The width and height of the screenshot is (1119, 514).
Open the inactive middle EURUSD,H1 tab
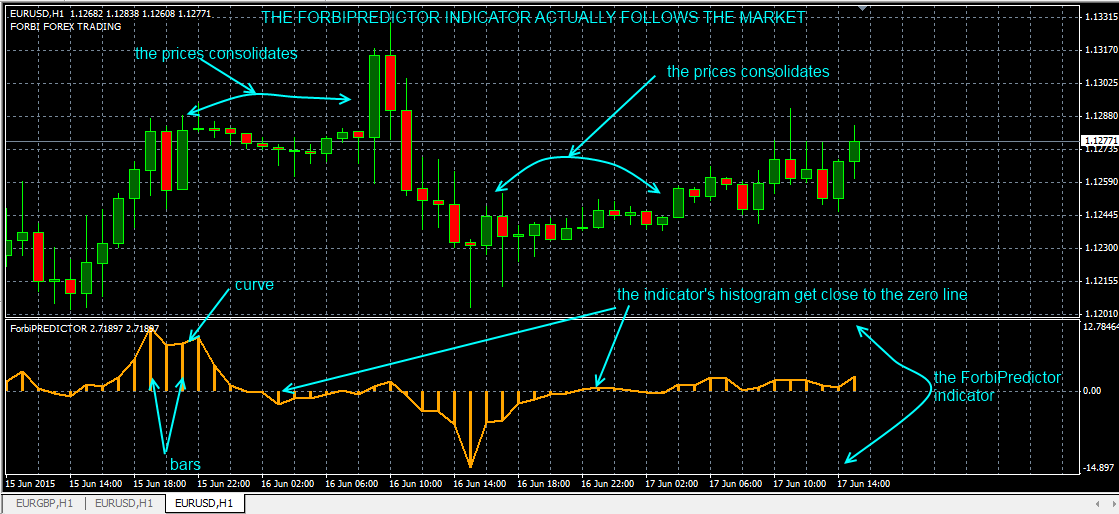124,503
